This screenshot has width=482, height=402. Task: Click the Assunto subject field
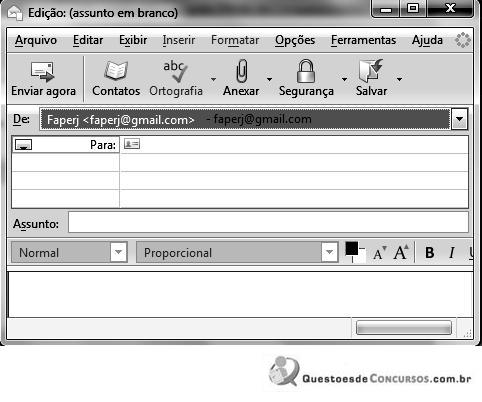[x=268, y=222]
